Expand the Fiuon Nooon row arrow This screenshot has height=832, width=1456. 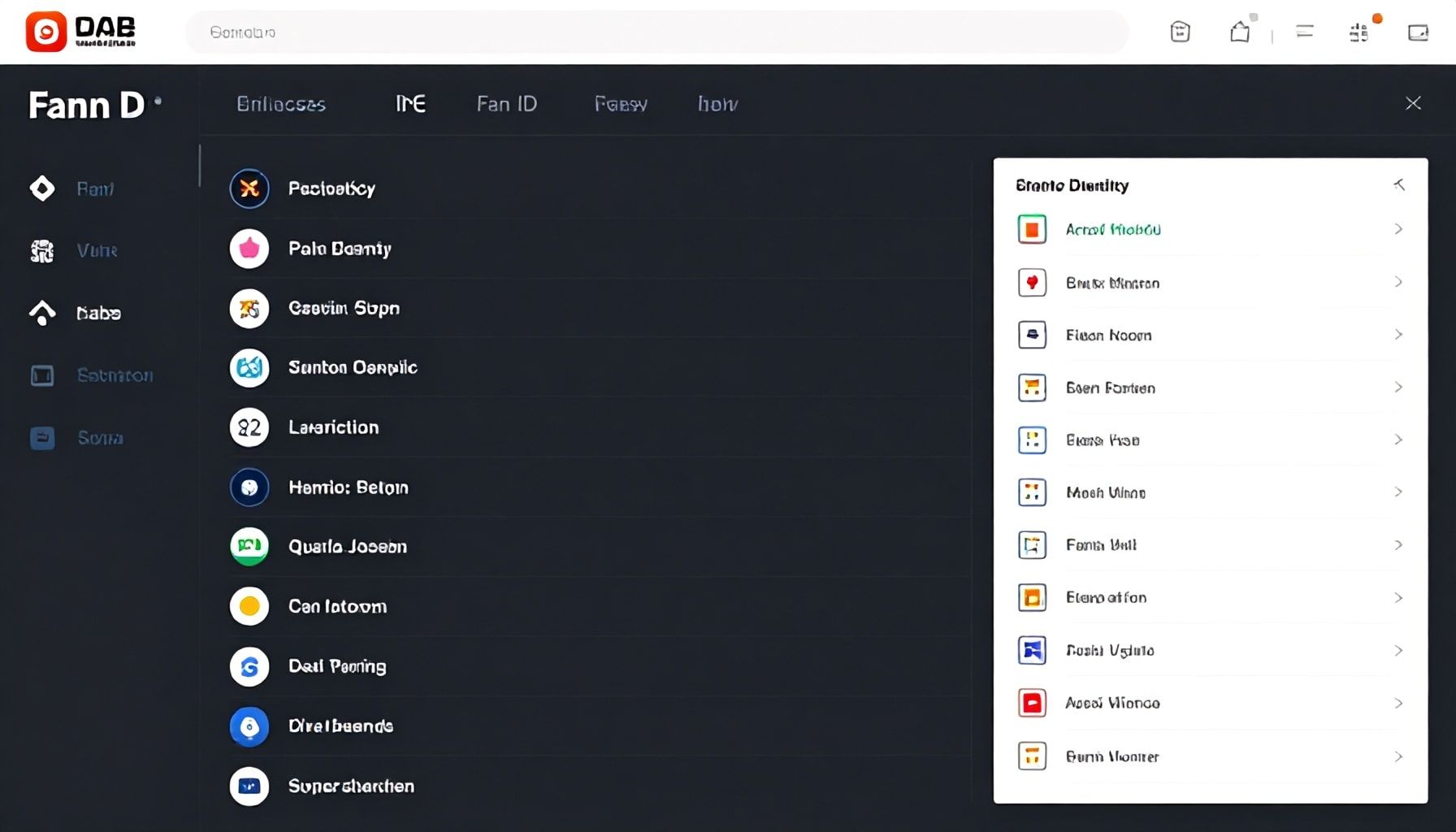coord(1398,335)
